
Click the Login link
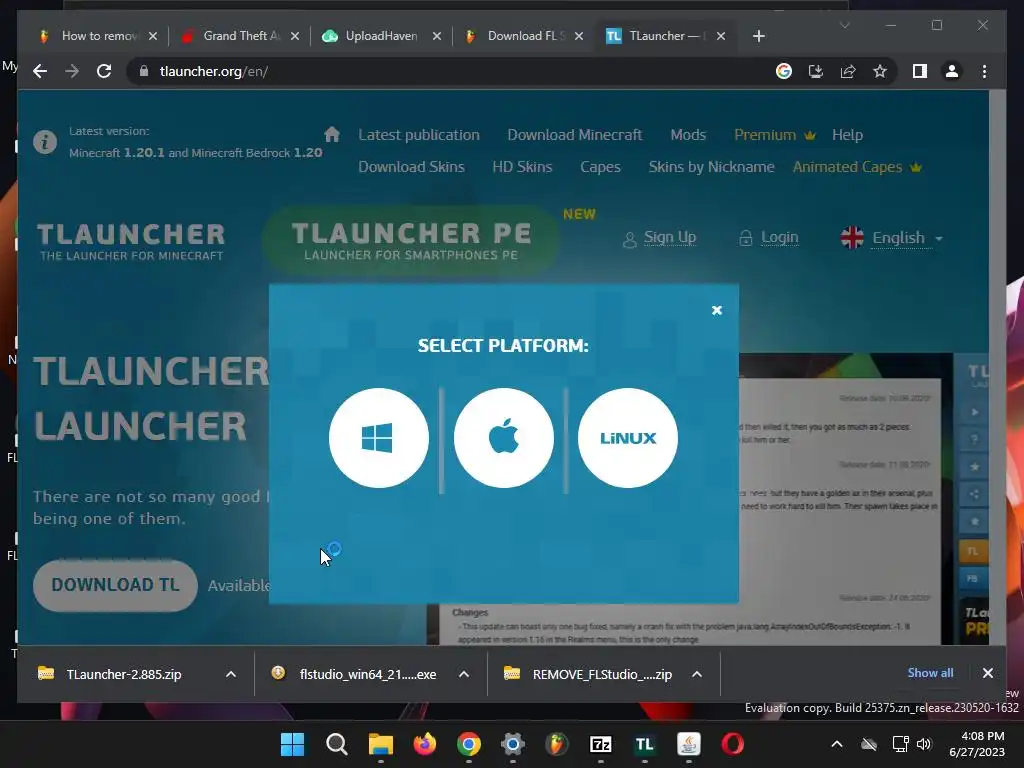click(769, 238)
